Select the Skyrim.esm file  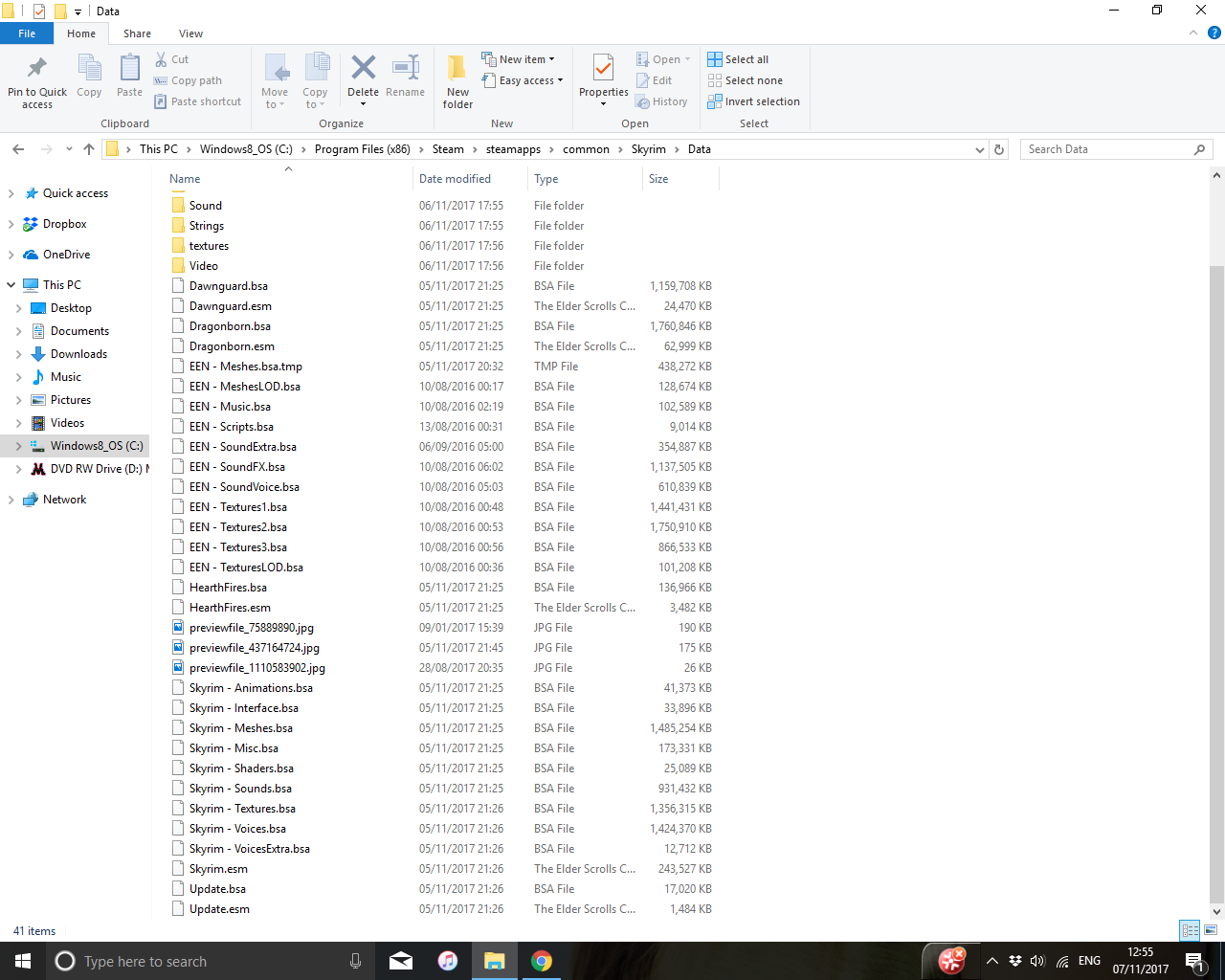pyautogui.click(x=218, y=869)
